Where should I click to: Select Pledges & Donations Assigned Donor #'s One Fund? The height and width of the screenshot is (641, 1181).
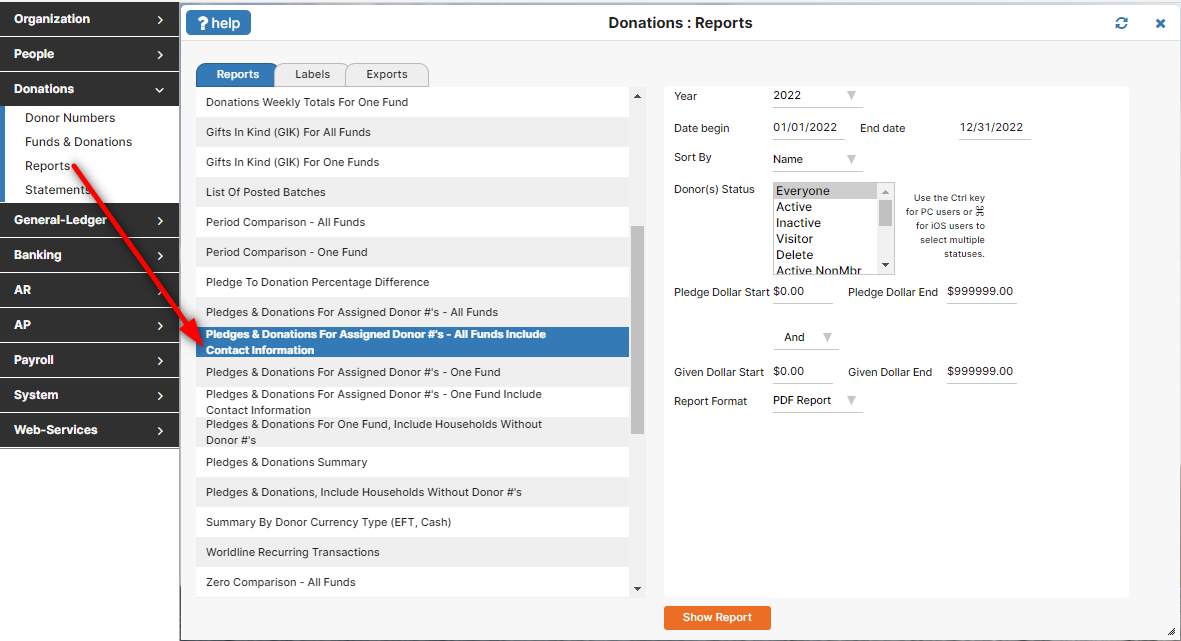pos(412,372)
